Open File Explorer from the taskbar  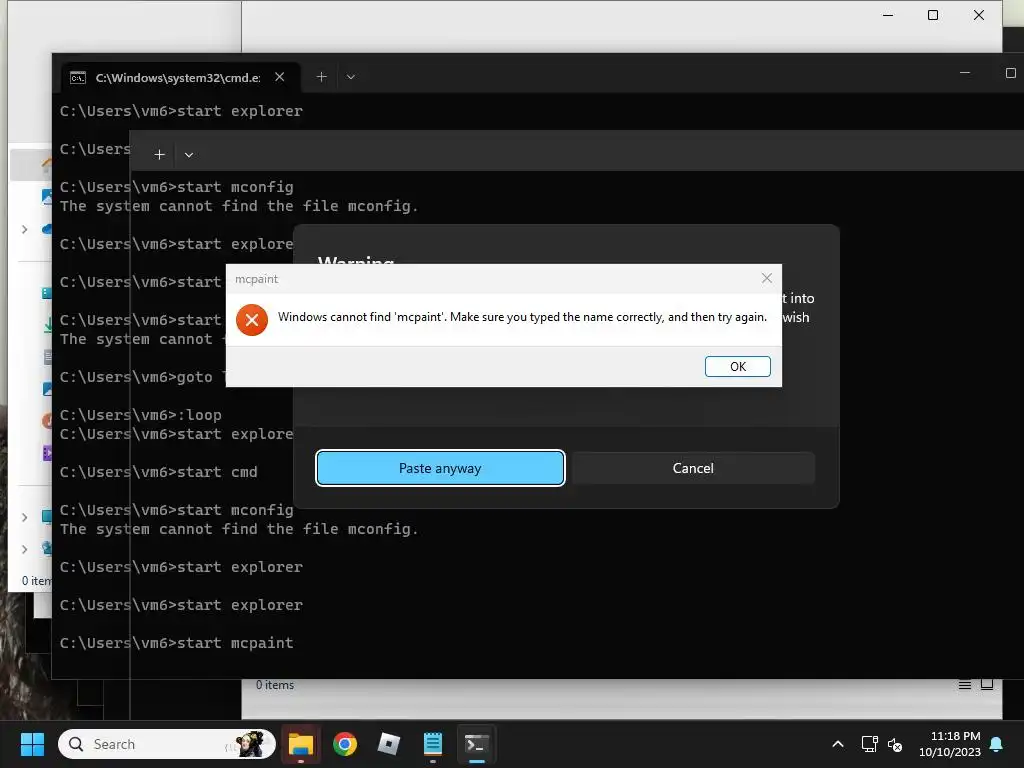click(x=301, y=744)
